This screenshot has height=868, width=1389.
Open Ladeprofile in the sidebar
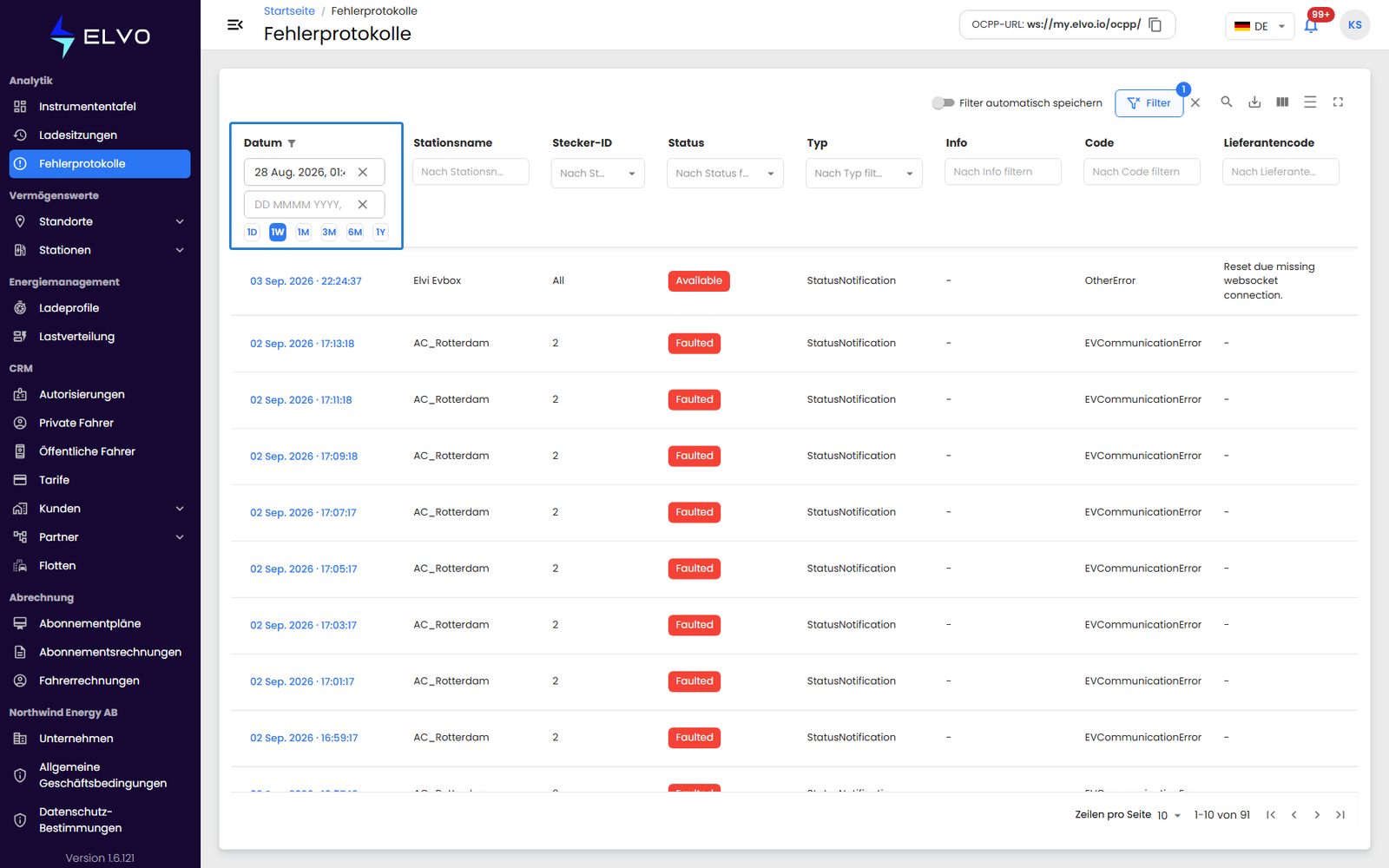click(100, 308)
